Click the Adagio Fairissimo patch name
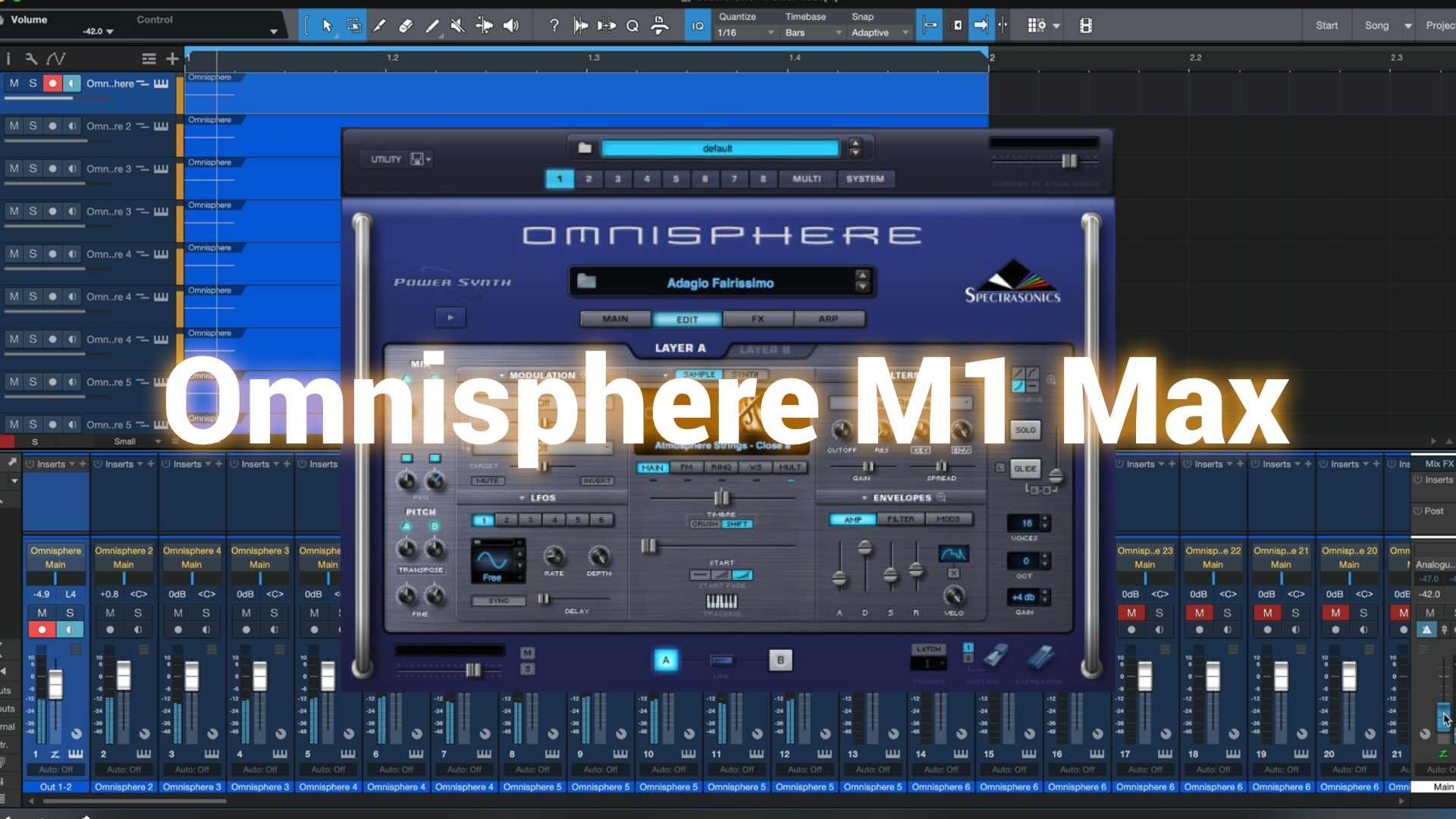 click(x=720, y=283)
